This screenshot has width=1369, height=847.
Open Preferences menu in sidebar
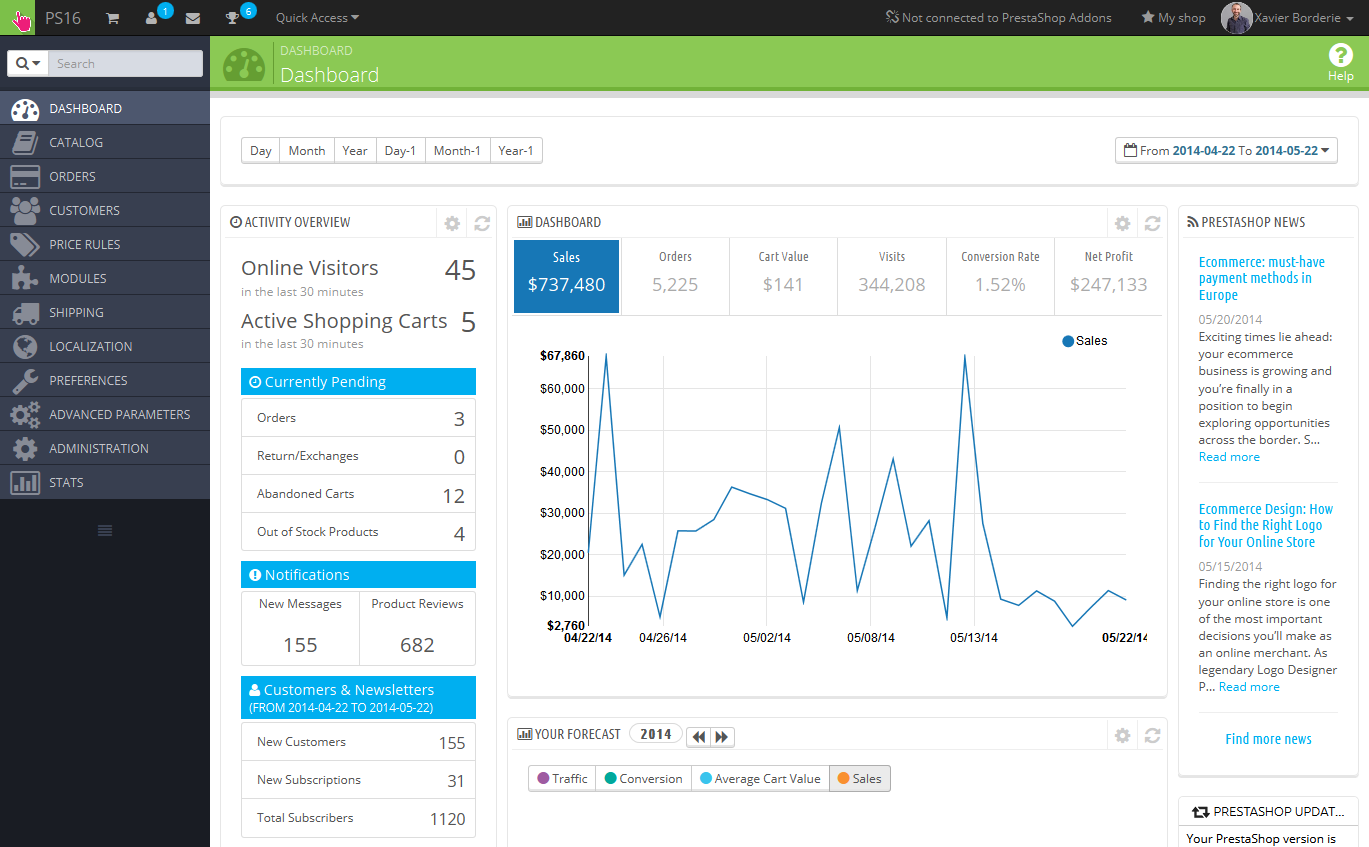point(105,381)
